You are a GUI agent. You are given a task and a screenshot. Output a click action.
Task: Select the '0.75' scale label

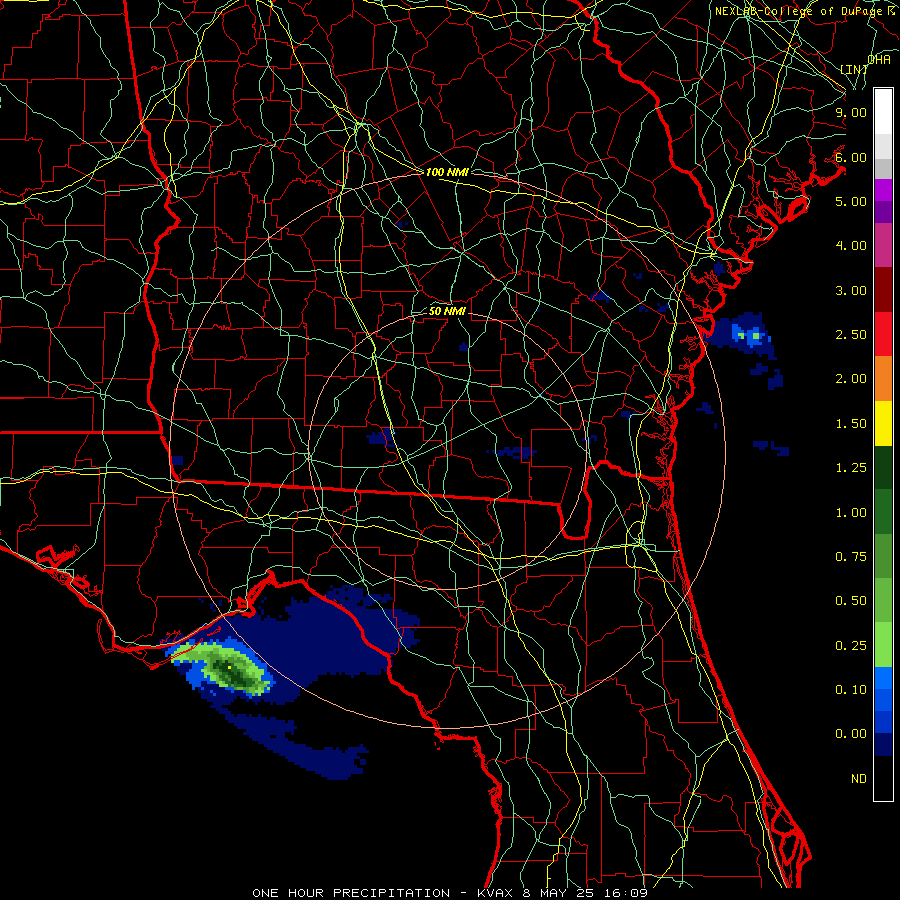click(851, 557)
